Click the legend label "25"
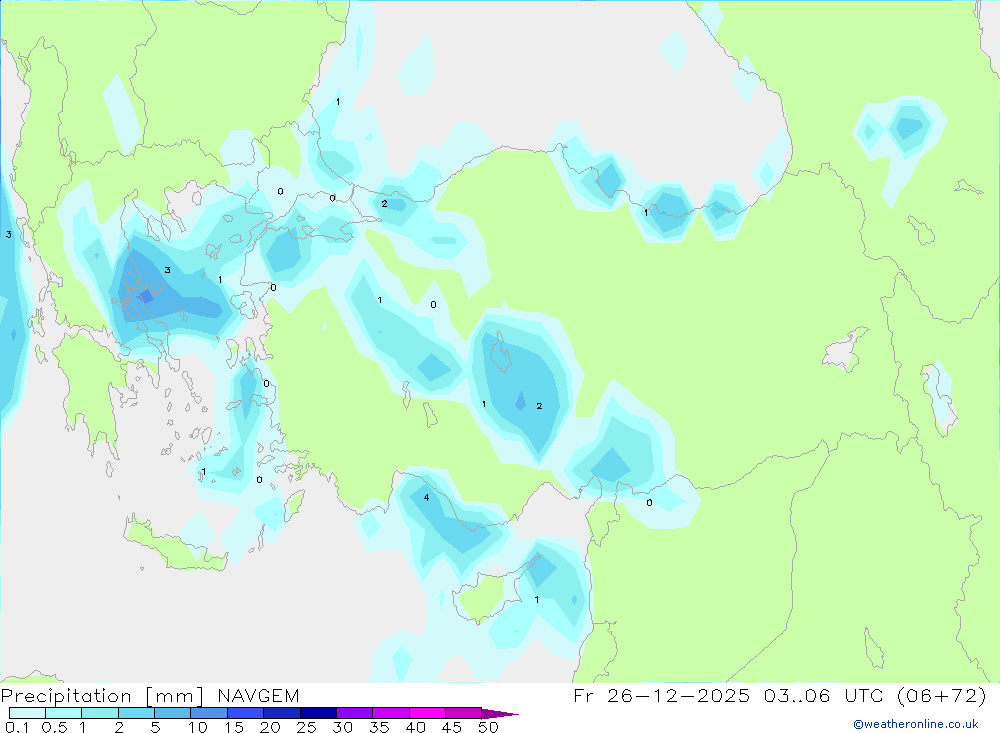 [x=307, y=727]
